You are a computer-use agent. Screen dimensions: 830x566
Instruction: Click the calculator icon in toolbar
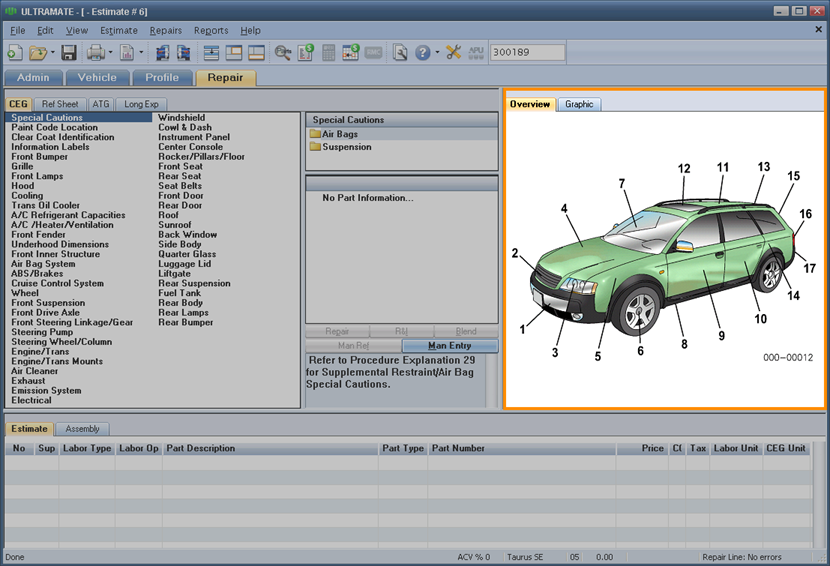pyautogui.click(x=329, y=52)
